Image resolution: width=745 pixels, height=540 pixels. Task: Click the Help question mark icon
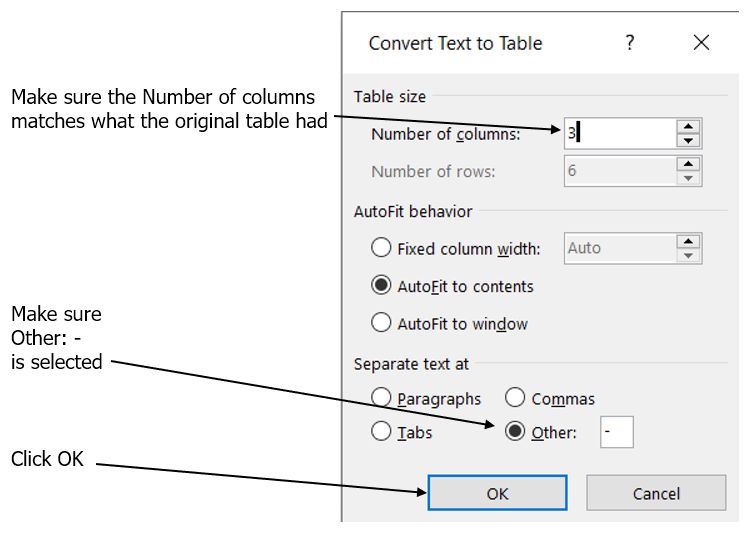pyautogui.click(x=630, y=43)
